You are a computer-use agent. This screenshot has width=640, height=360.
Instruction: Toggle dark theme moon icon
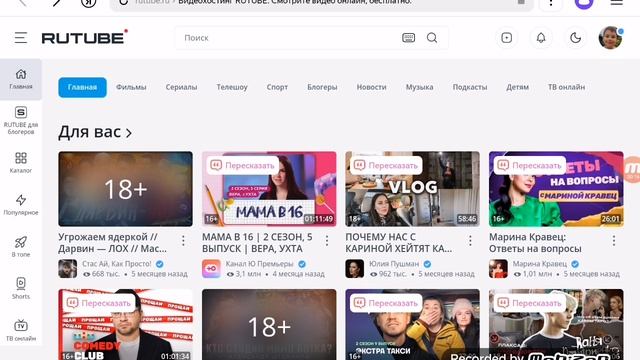pos(575,38)
